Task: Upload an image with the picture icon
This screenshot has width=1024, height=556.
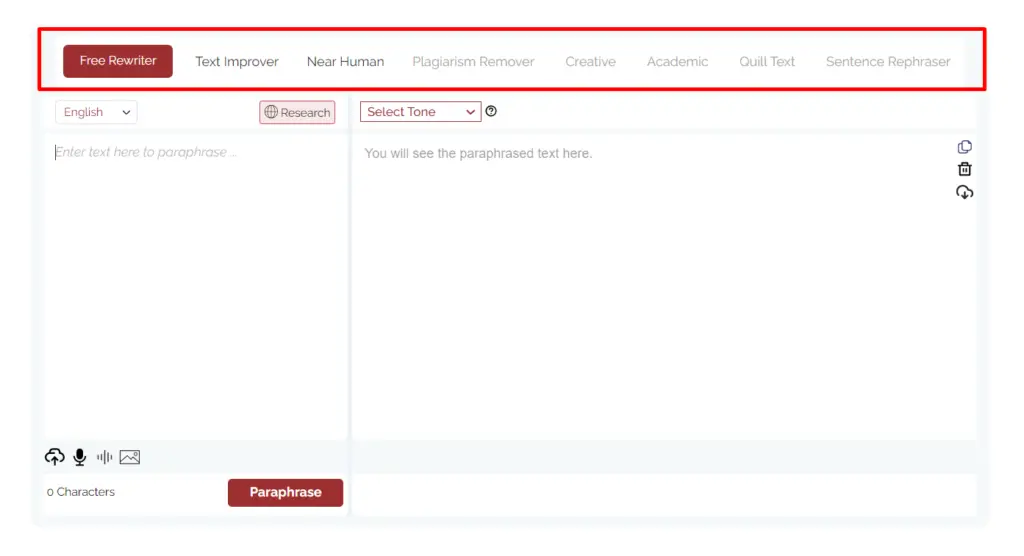Action: coord(130,457)
